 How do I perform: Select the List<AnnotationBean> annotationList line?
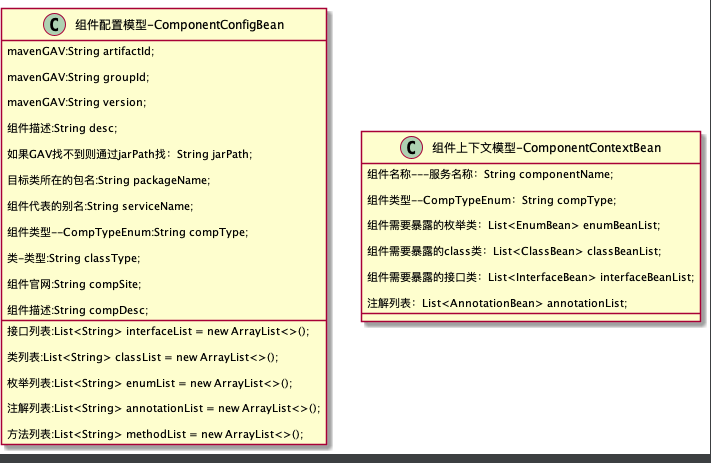(x=497, y=303)
